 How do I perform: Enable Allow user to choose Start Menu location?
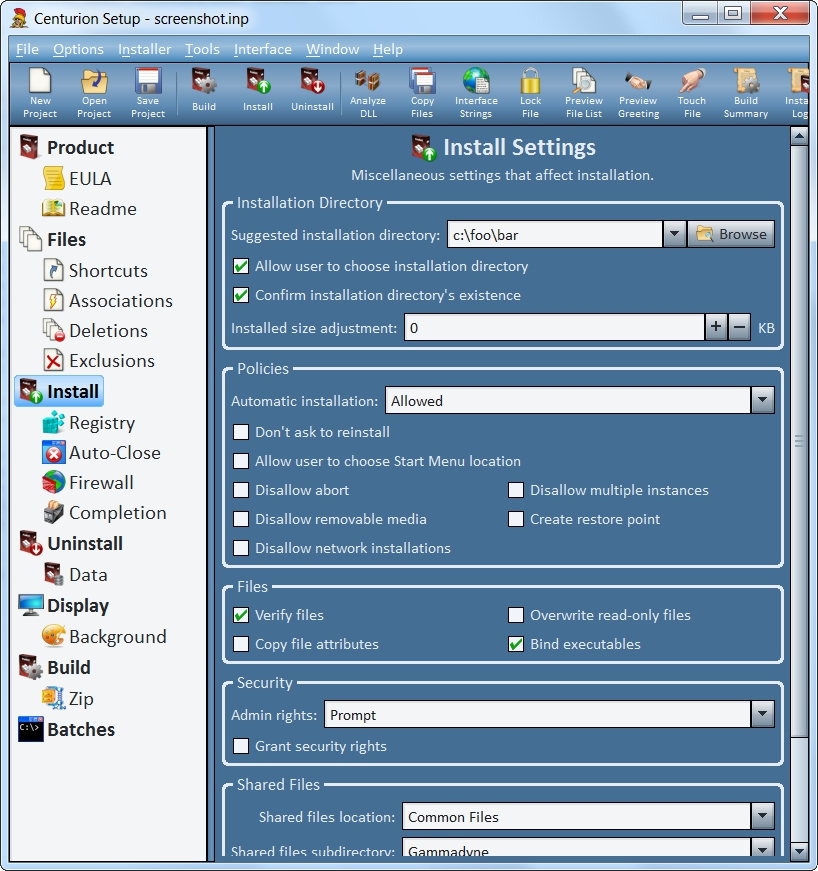pos(241,461)
